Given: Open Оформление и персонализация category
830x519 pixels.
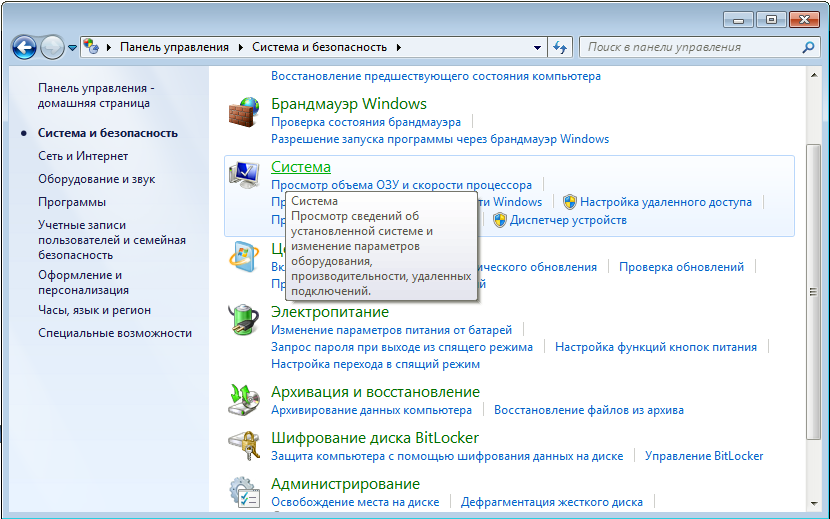Looking at the screenshot, I should [x=83, y=282].
